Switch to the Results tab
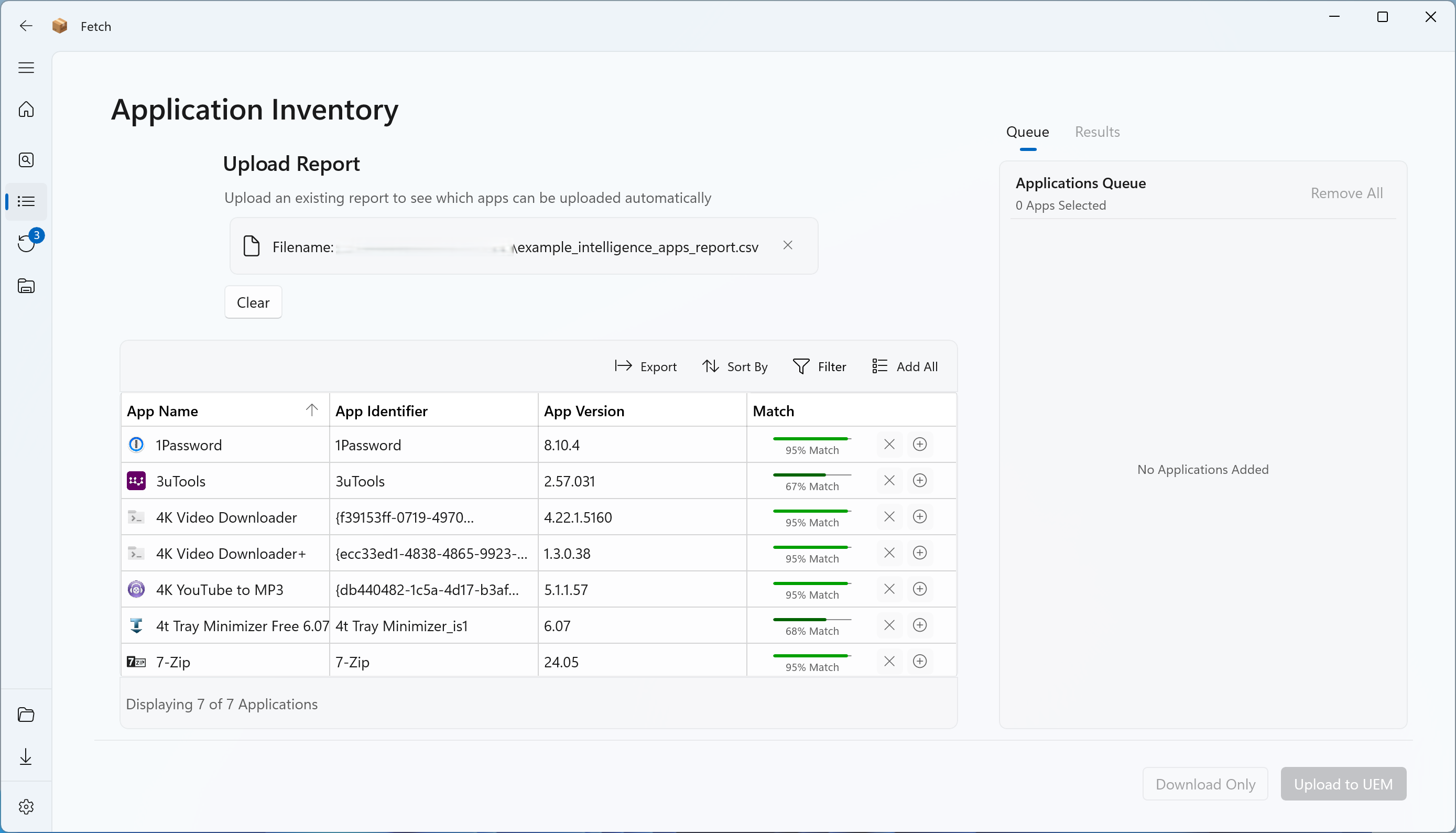Viewport: 1456px width, 833px height. point(1097,132)
